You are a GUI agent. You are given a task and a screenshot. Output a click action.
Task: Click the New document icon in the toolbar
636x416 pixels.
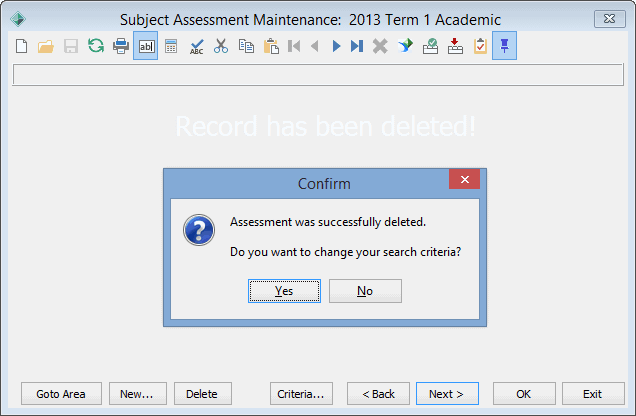[x=21, y=46]
